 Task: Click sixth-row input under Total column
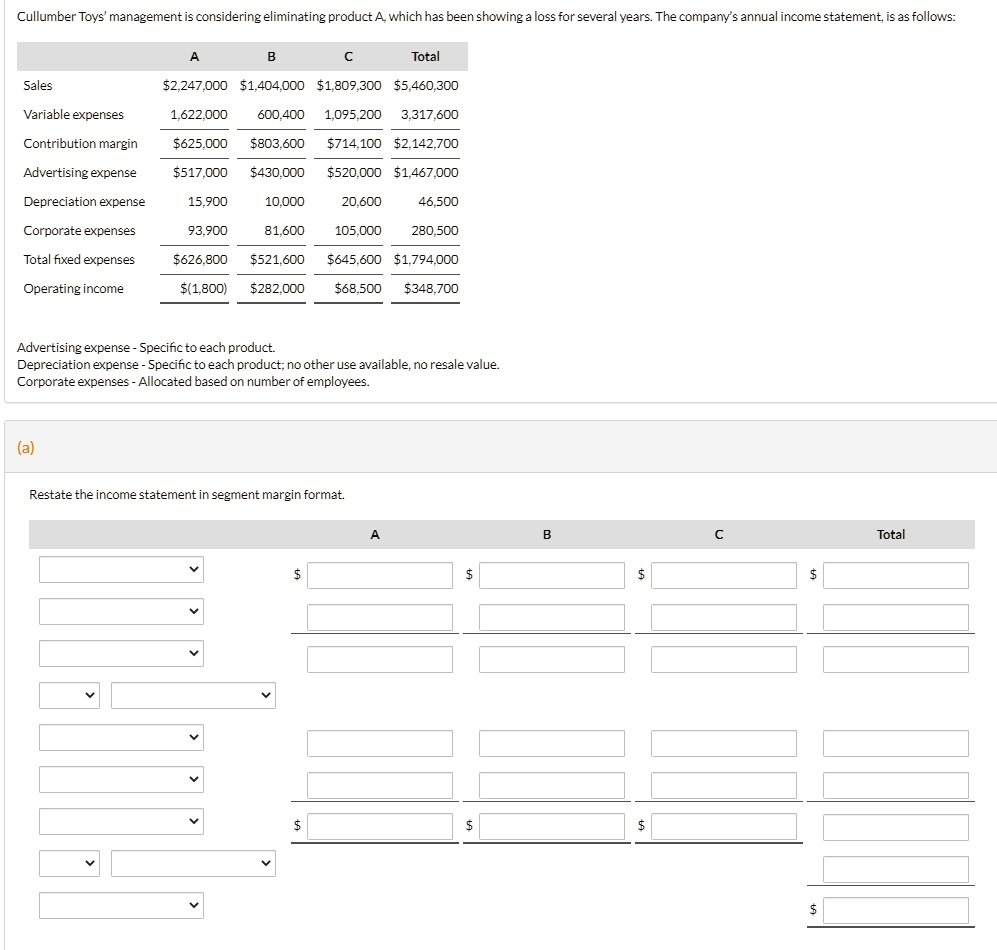[x=896, y=785]
